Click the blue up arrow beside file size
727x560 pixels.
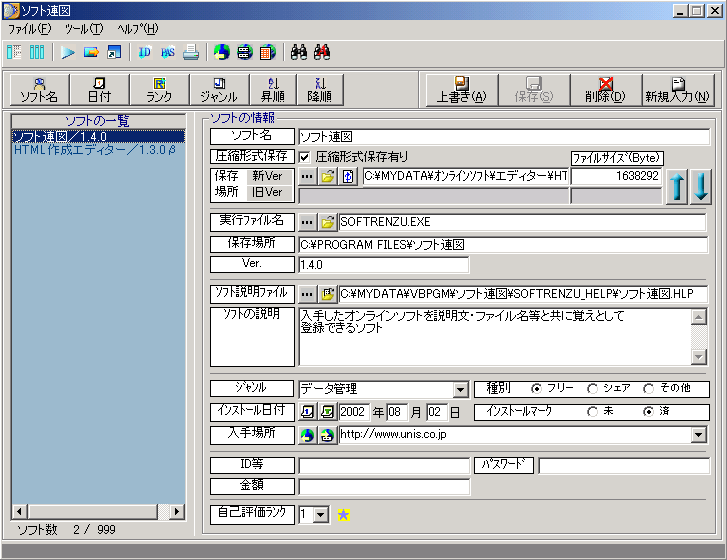678,187
